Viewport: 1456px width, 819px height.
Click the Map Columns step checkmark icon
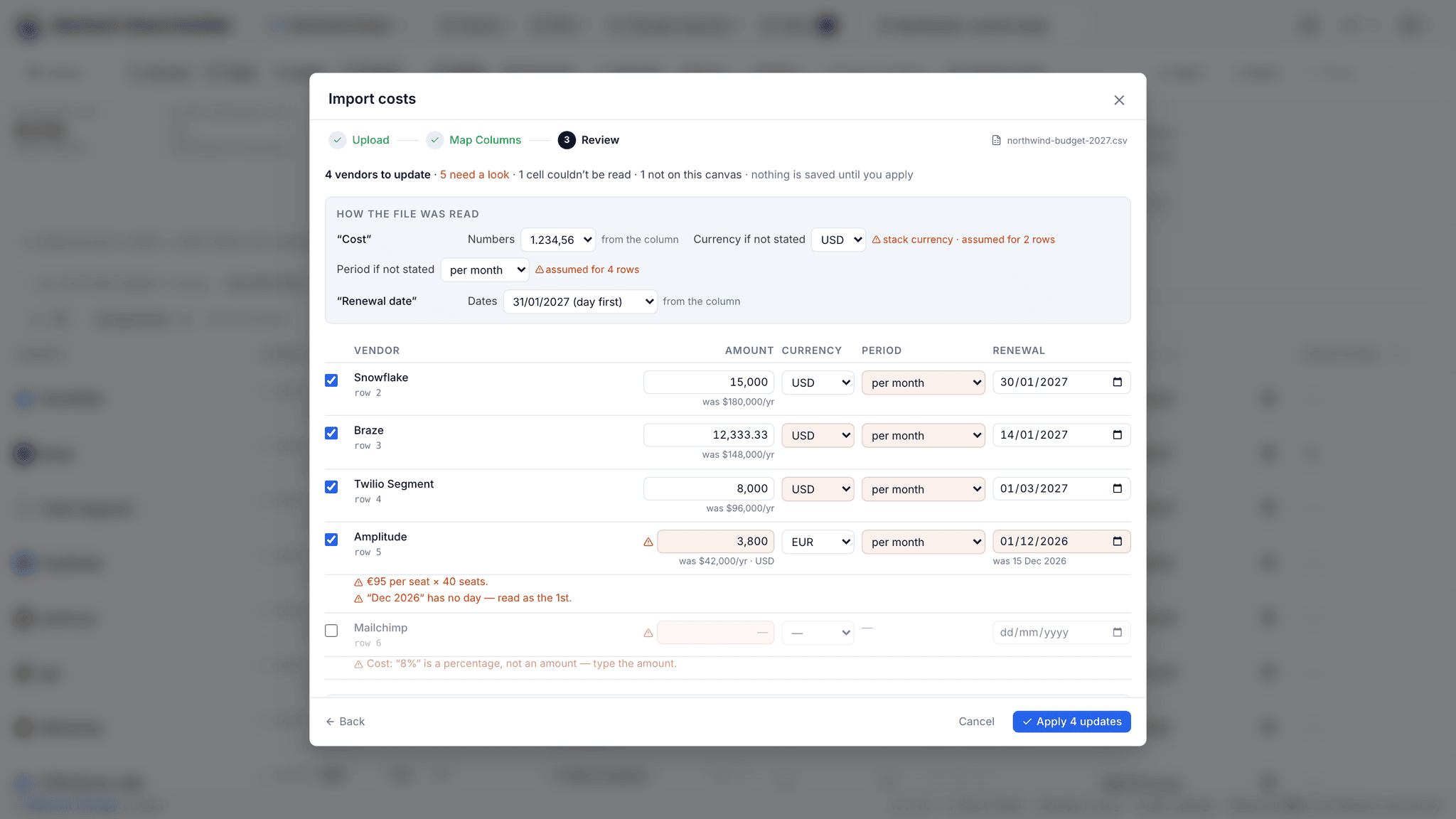coord(434,140)
